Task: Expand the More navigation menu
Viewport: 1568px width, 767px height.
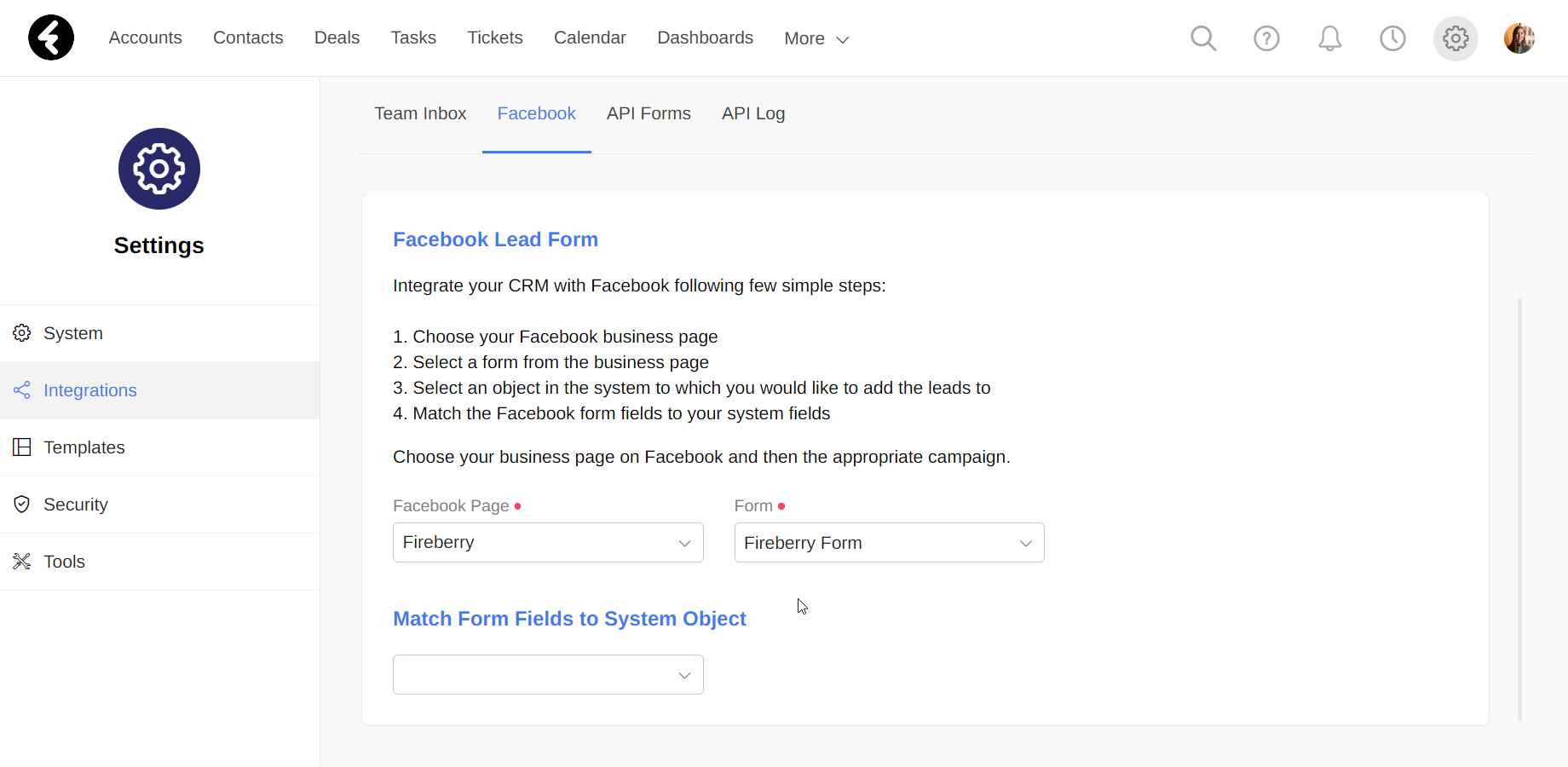Action: pyautogui.click(x=816, y=38)
